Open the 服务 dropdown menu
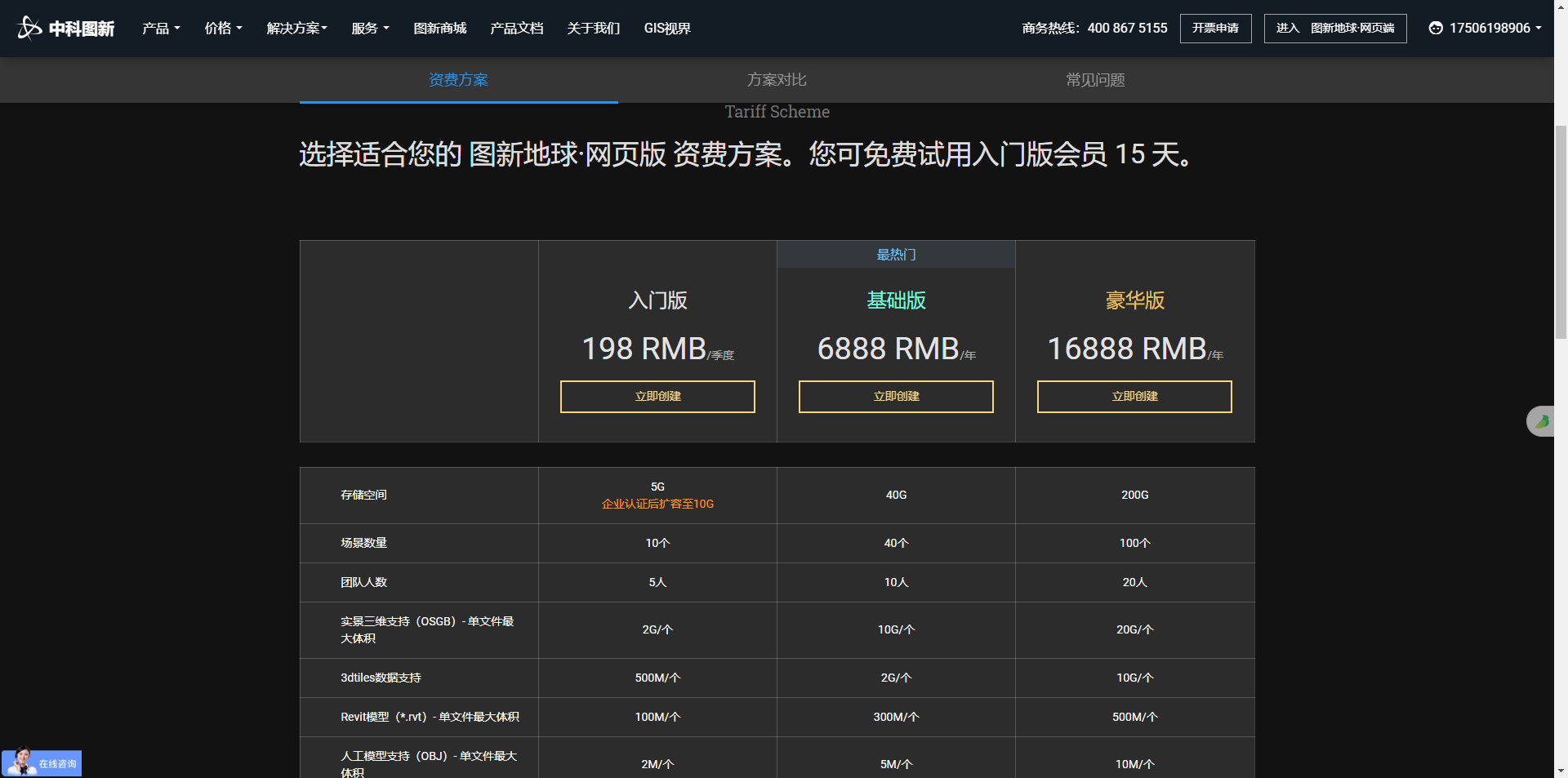 pyautogui.click(x=370, y=29)
